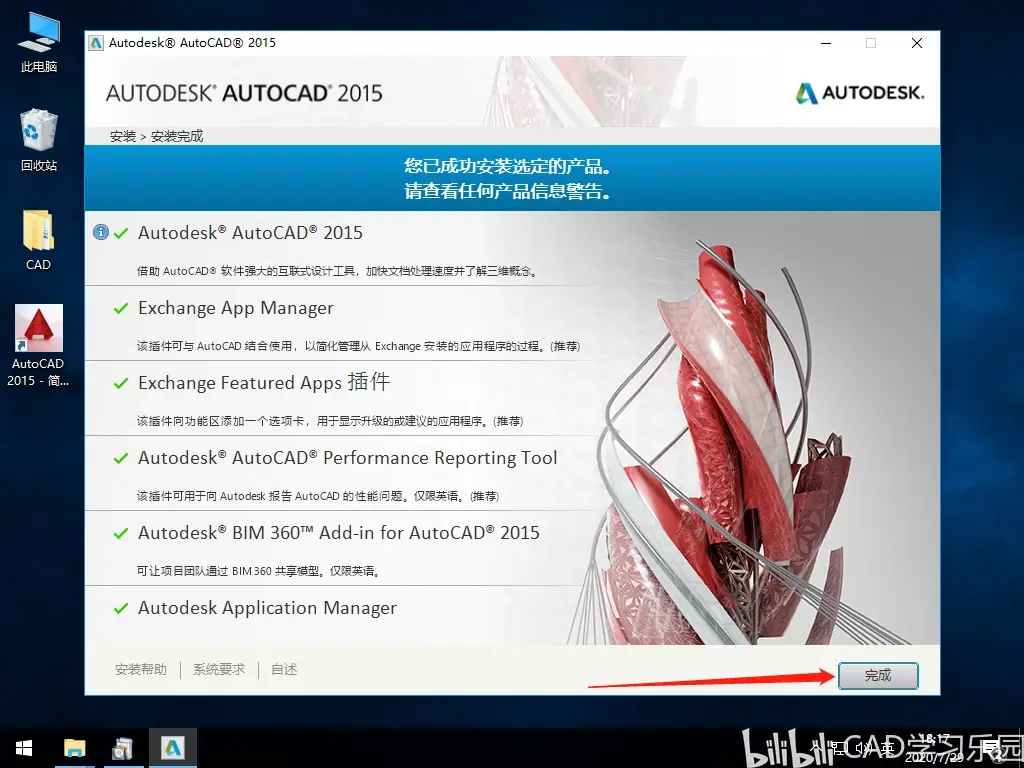
Task: Click the 可让项目团队通过 BIM 360 共享模型 description
Action: point(258,571)
